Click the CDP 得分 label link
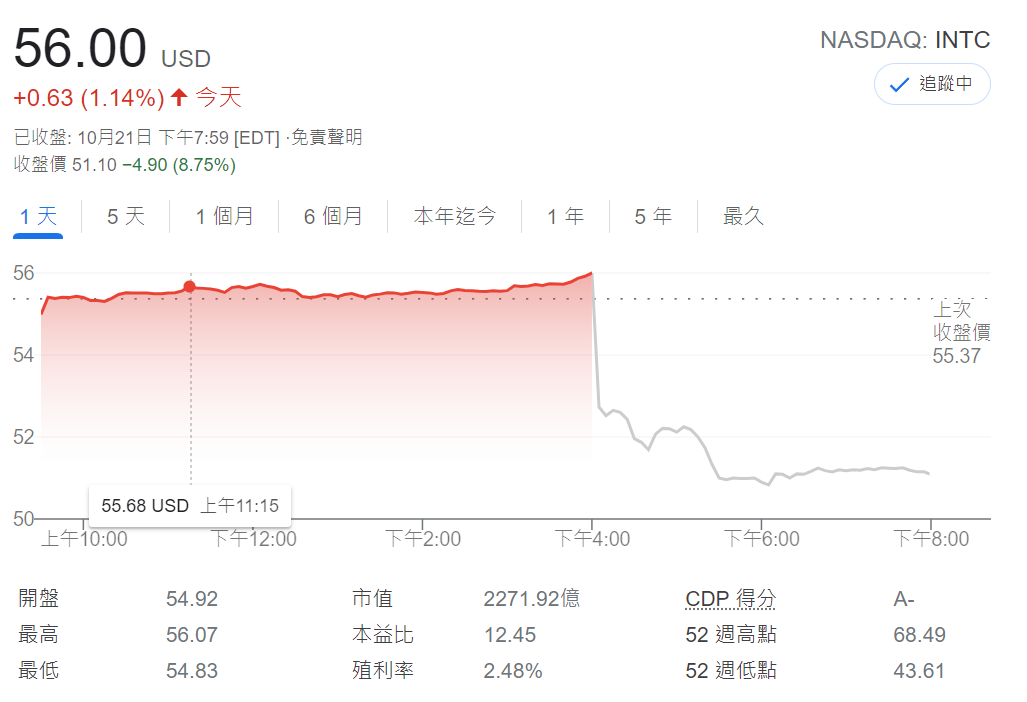 730,599
